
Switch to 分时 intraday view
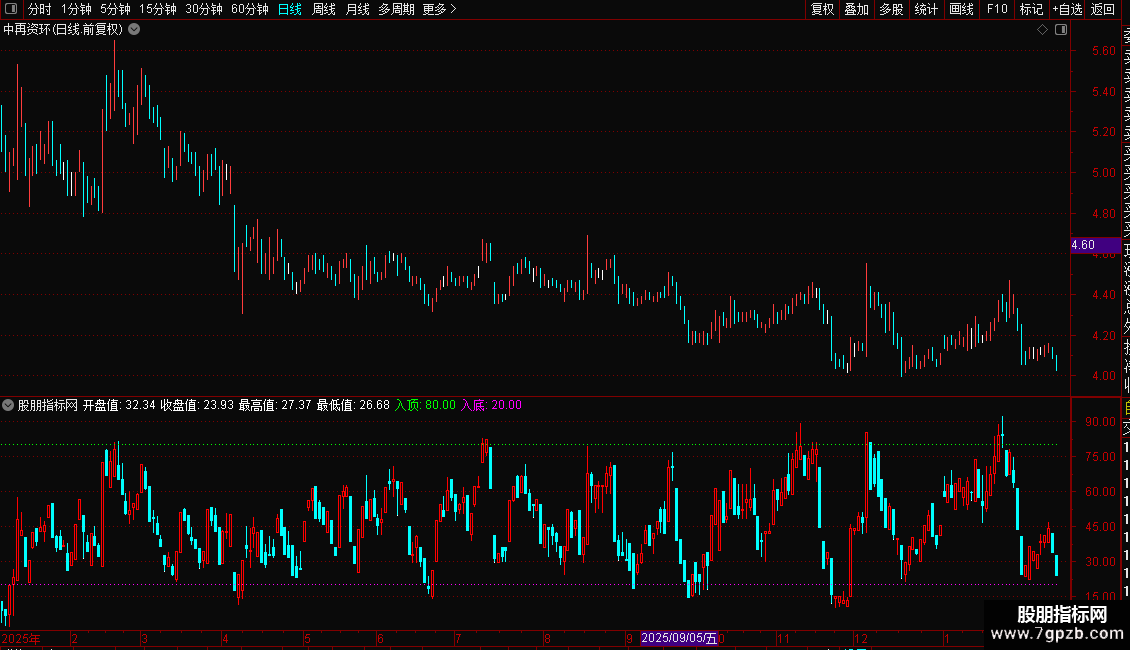pos(40,9)
